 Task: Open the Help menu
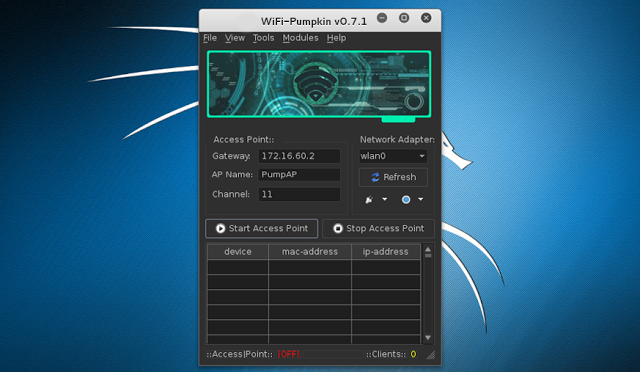(x=336, y=38)
